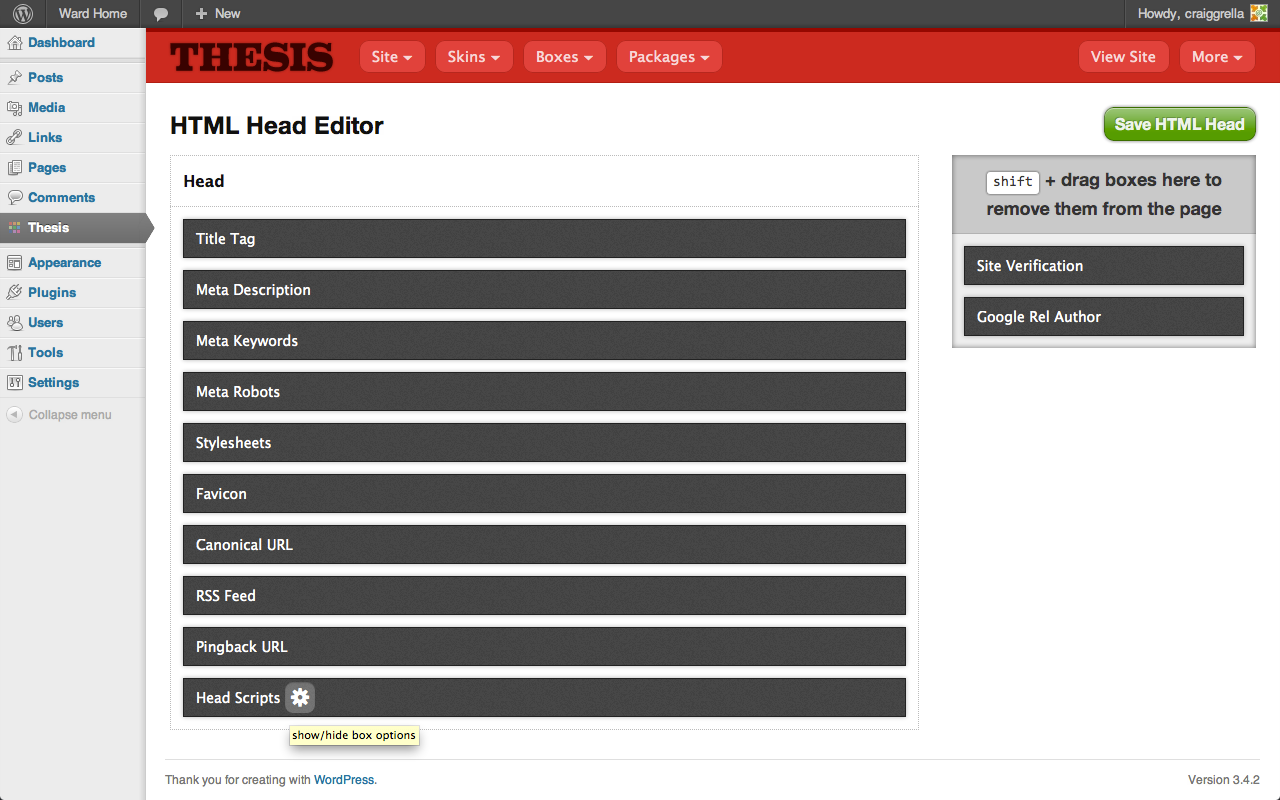
Task: Click the Users icon in sidebar
Action: (14, 323)
